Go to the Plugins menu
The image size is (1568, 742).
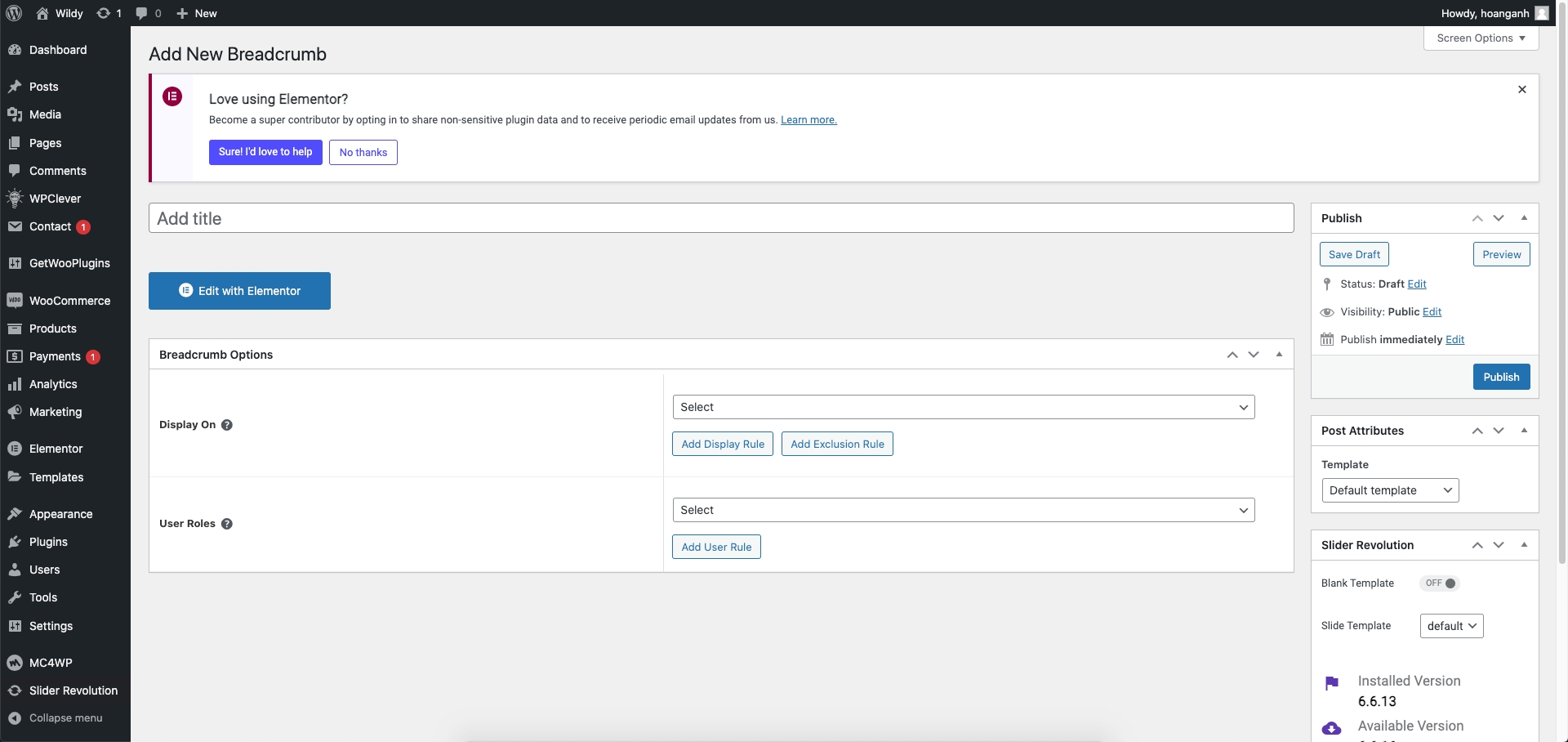pos(48,542)
